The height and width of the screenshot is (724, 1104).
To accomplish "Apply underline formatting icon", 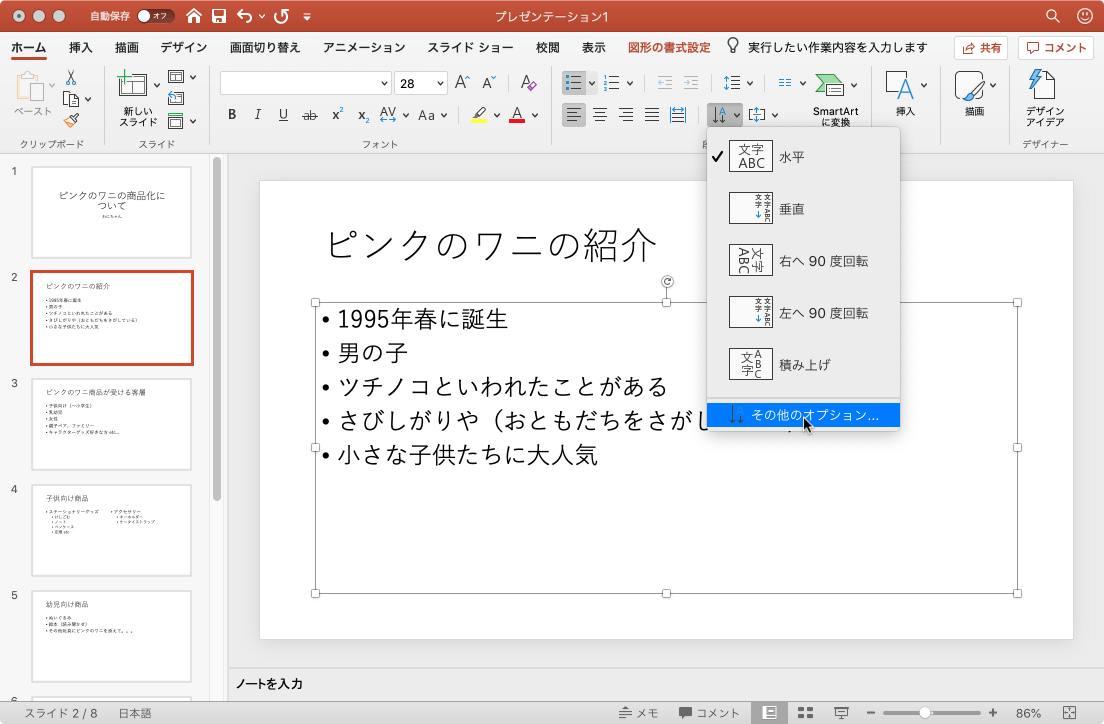I will pyautogui.click(x=283, y=115).
